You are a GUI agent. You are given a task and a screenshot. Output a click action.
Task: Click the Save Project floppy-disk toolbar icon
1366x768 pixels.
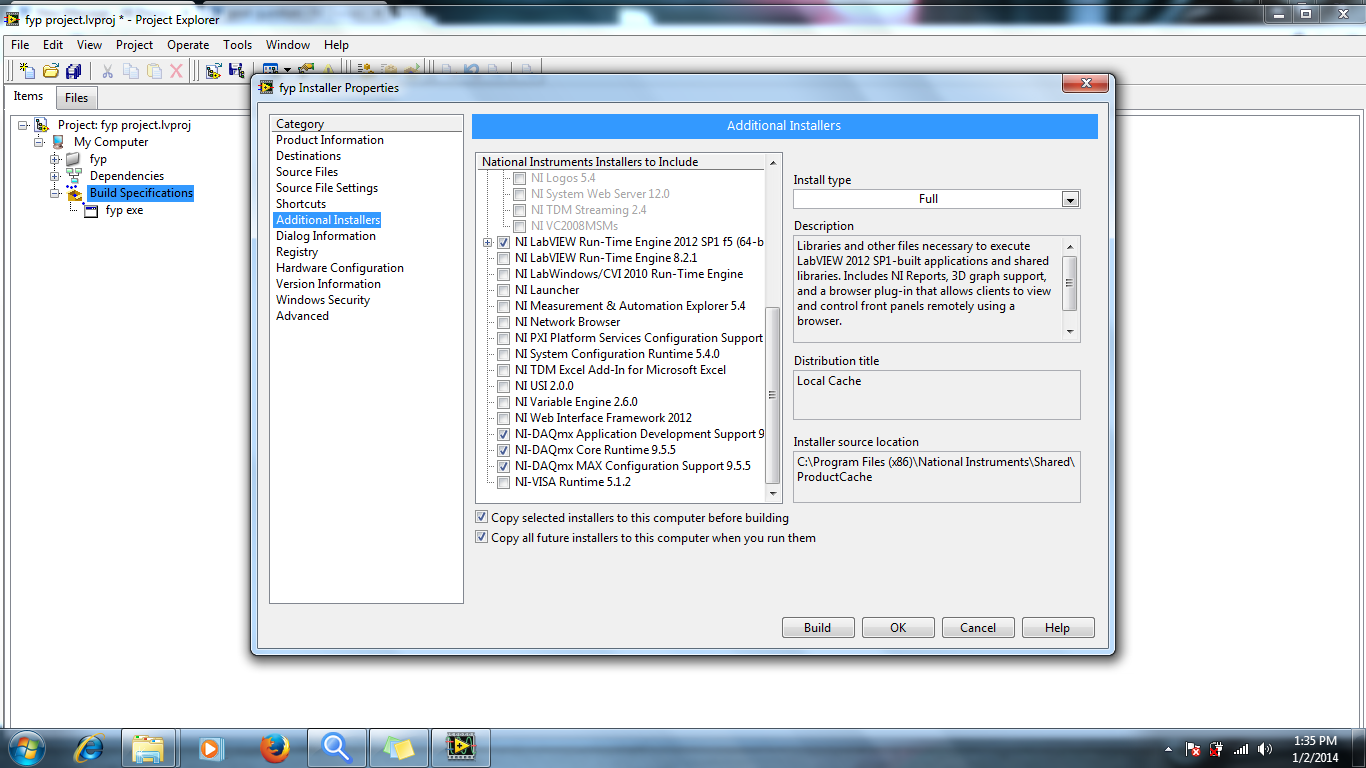tap(237, 71)
